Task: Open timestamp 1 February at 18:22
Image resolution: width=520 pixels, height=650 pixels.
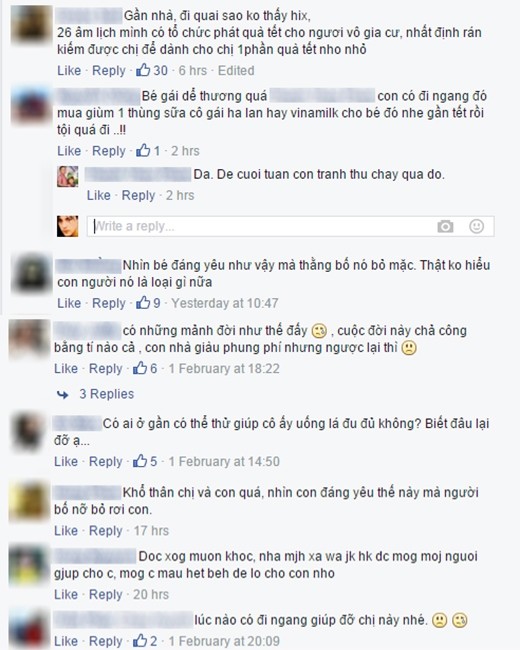Action: pyautogui.click(x=224, y=369)
